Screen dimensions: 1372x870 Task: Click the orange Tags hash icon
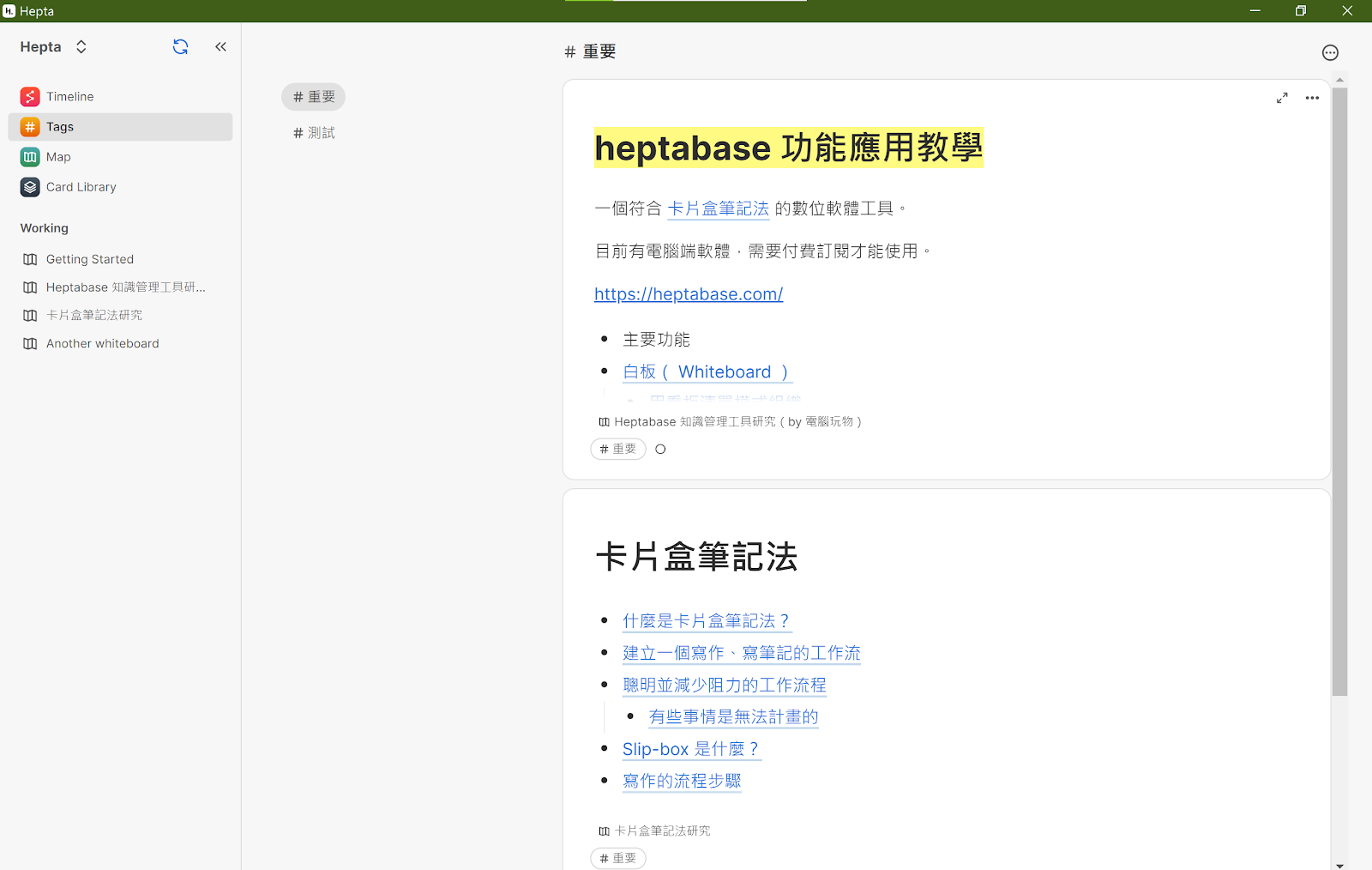click(30, 126)
